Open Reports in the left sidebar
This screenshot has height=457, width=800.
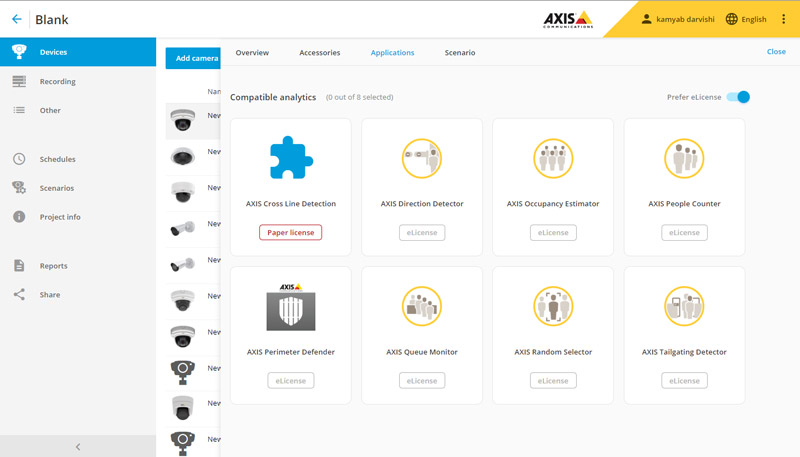53,266
